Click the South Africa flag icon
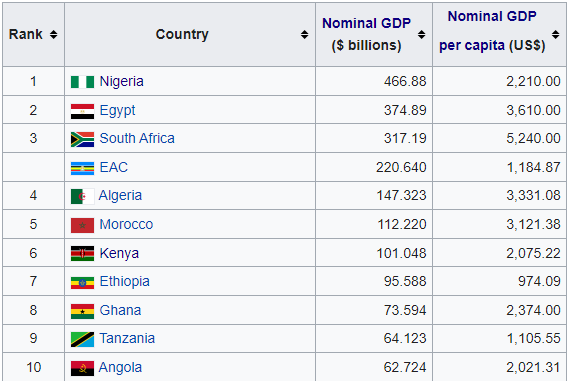This screenshot has width=573, height=381. 82,139
